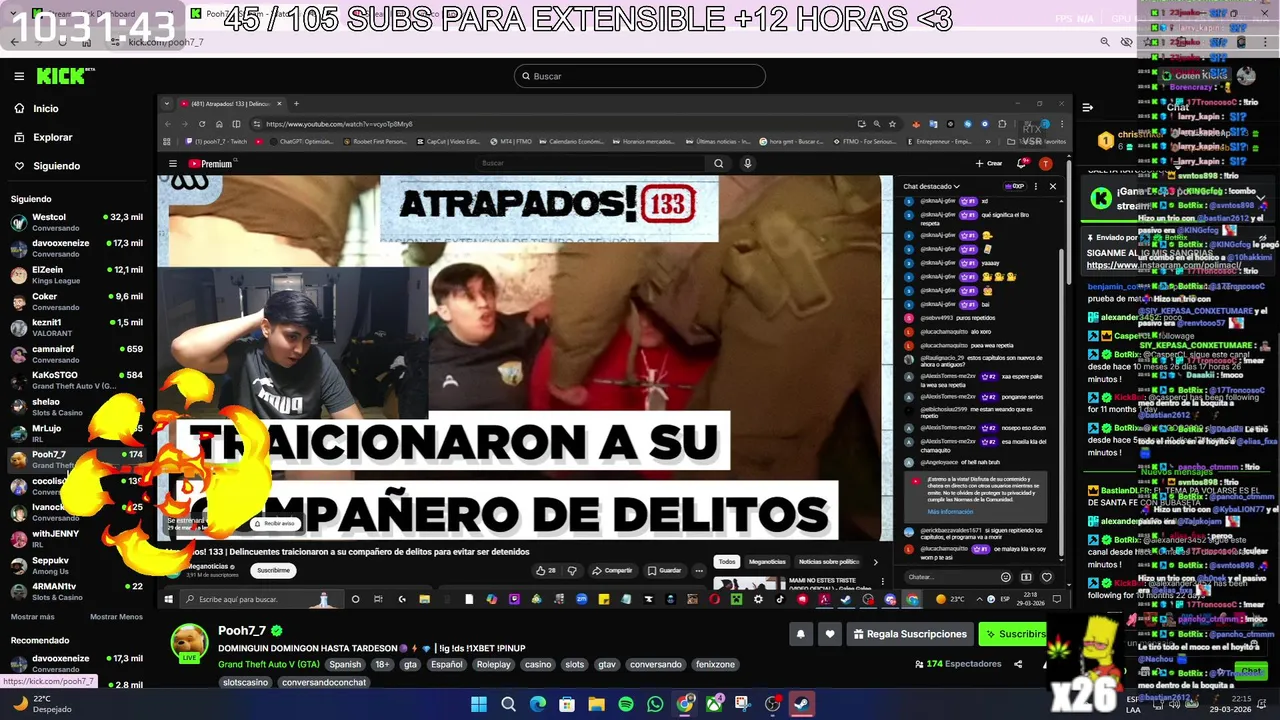Open Windows taskbar search magnifier
1280x720 pixels.
(x=508, y=704)
